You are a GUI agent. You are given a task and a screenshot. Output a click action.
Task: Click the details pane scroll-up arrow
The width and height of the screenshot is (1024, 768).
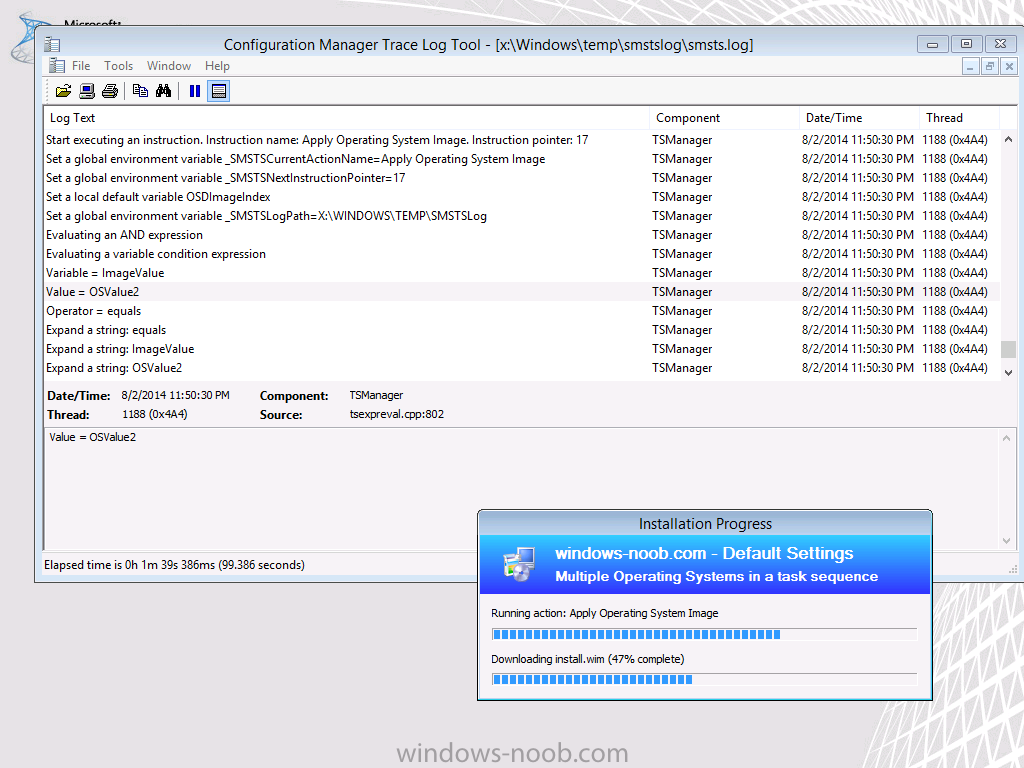point(1006,438)
